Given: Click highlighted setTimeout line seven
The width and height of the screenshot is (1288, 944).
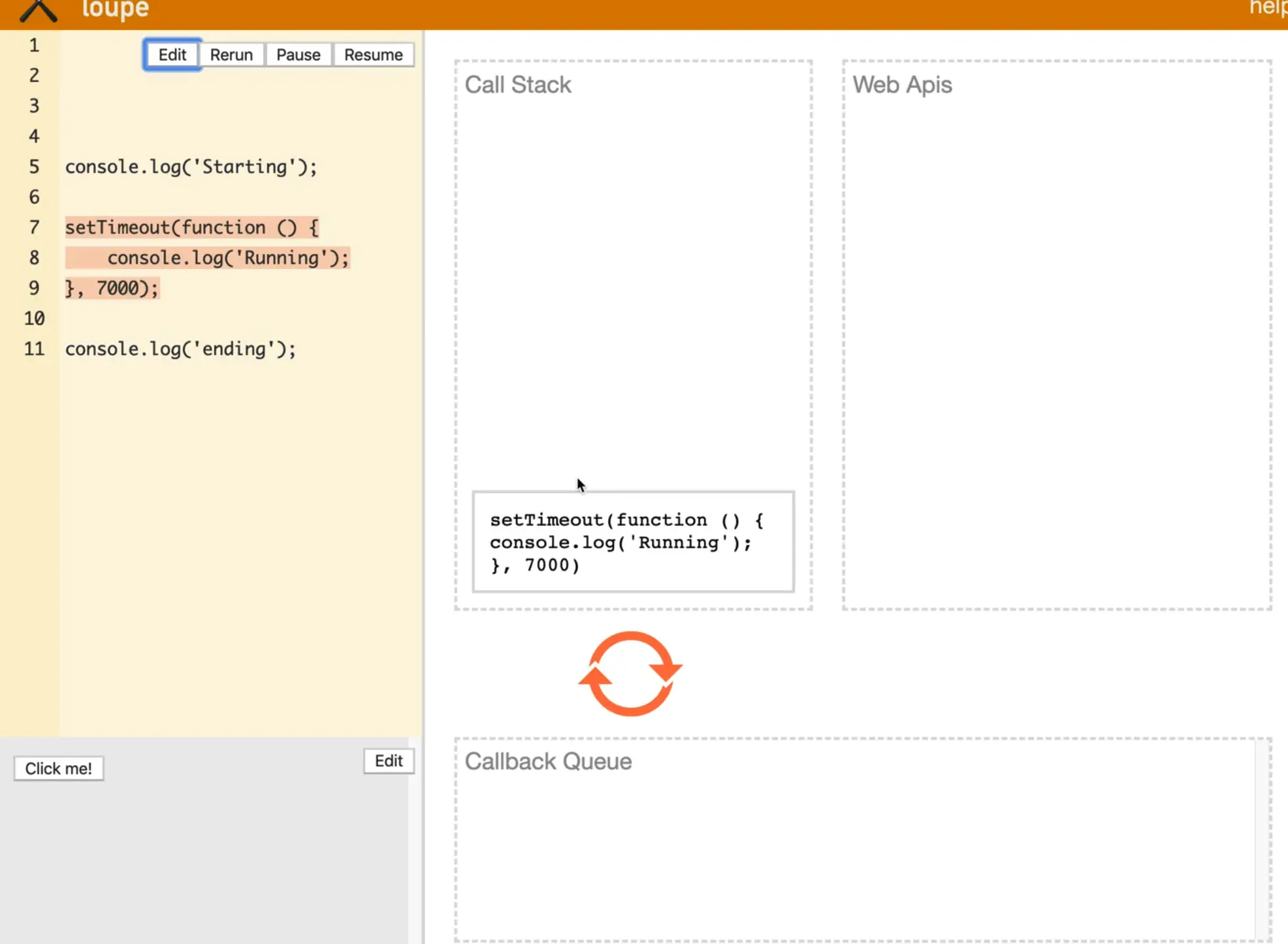Looking at the screenshot, I should click(191, 228).
